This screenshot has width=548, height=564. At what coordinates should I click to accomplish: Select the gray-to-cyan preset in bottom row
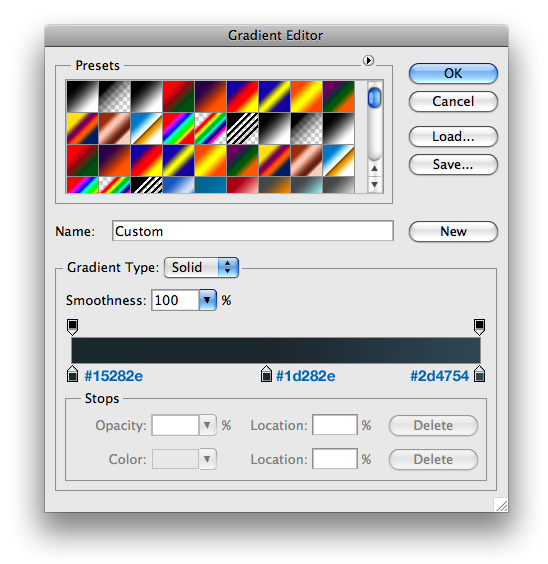pos(306,185)
